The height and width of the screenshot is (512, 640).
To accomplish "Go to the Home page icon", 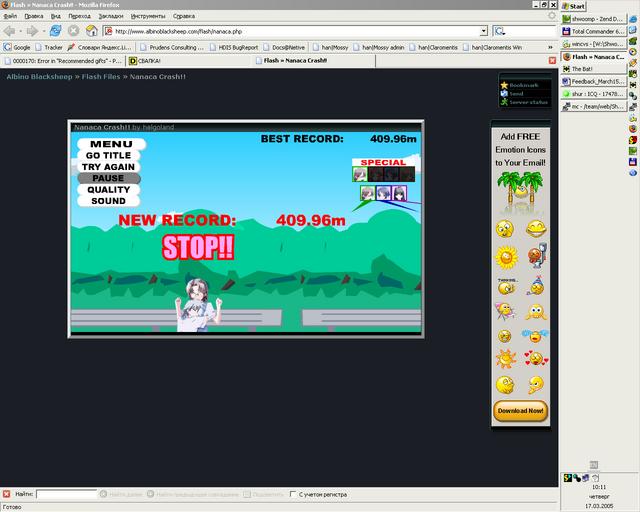I will pyautogui.click(x=91, y=31).
